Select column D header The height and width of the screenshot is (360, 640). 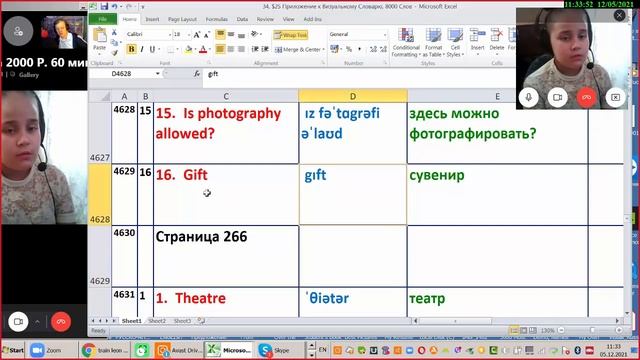(x=353, y=96)
